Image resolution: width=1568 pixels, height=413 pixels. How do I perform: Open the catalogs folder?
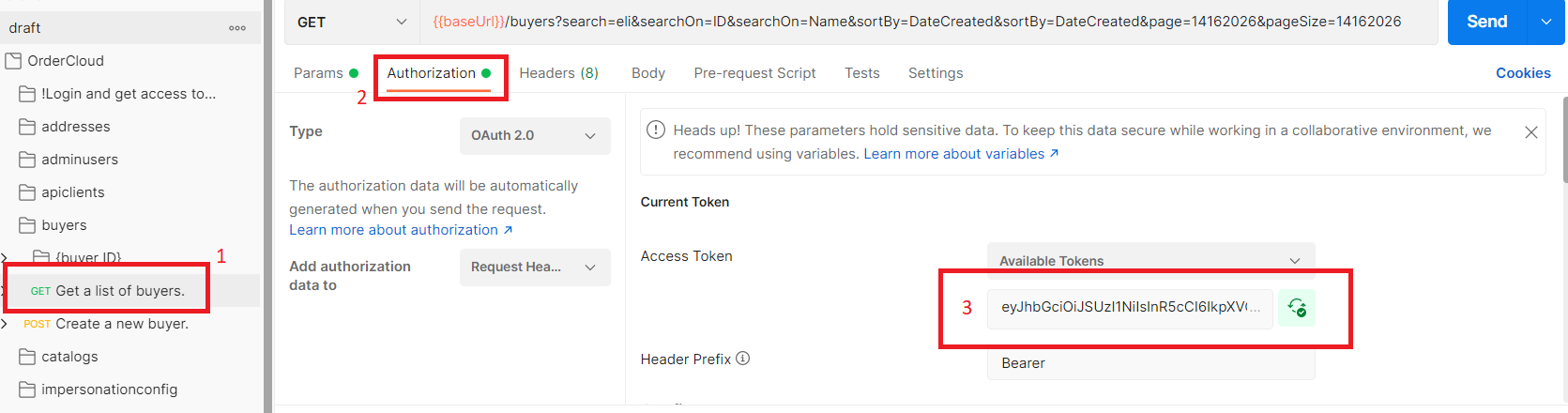click(x=69, y=357)
